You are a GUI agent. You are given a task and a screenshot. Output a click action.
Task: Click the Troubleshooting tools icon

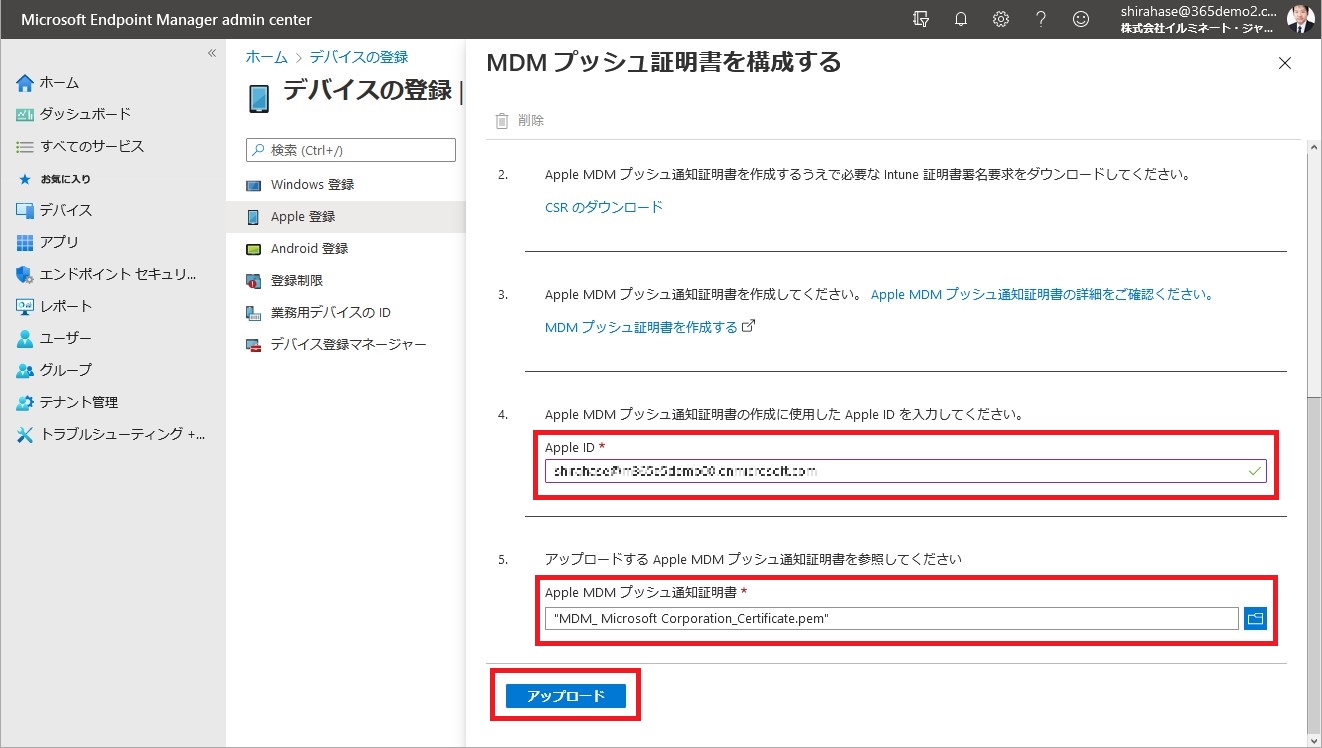(x=25, y=434)
